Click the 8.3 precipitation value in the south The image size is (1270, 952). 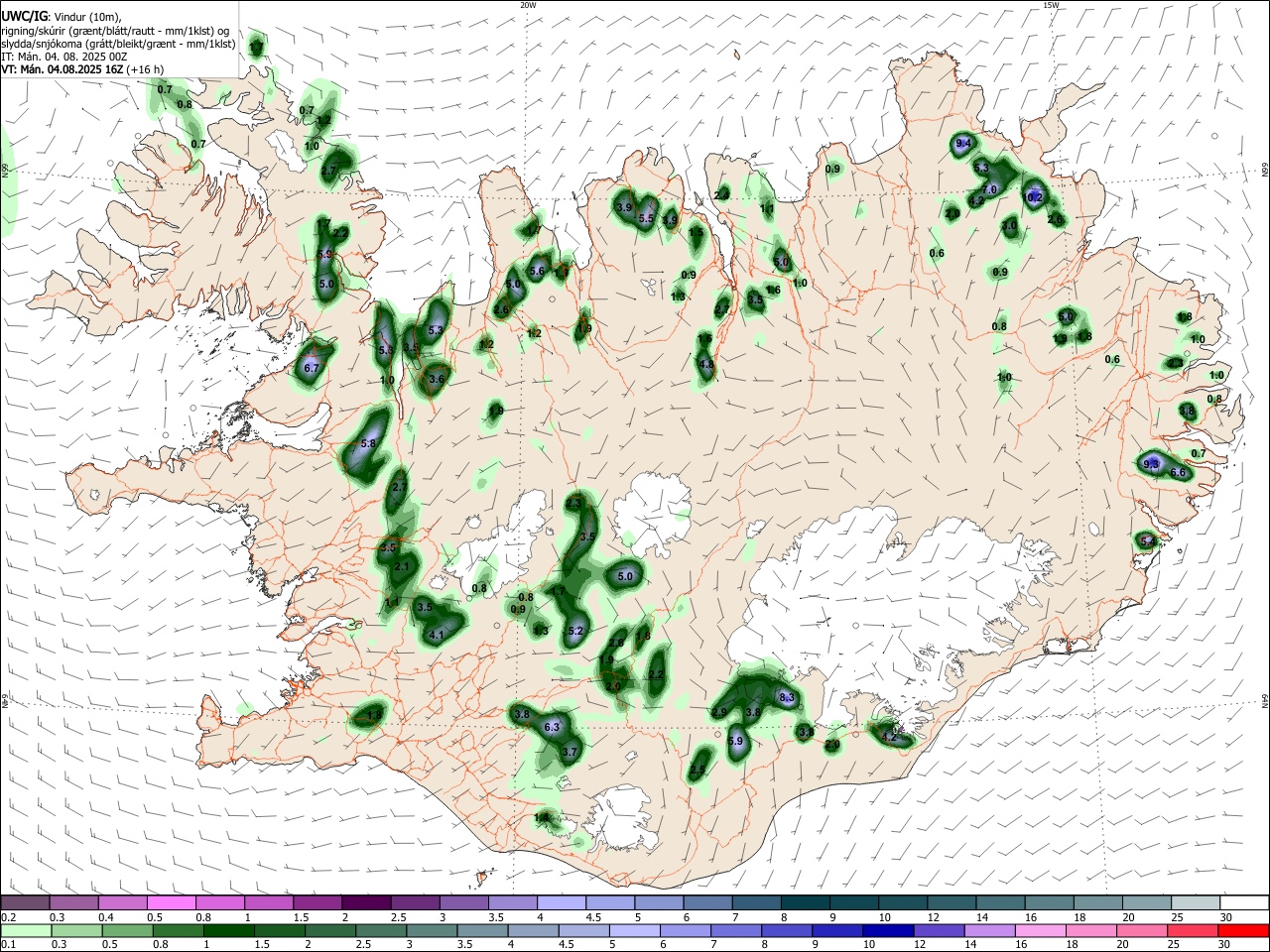point(788,698)
